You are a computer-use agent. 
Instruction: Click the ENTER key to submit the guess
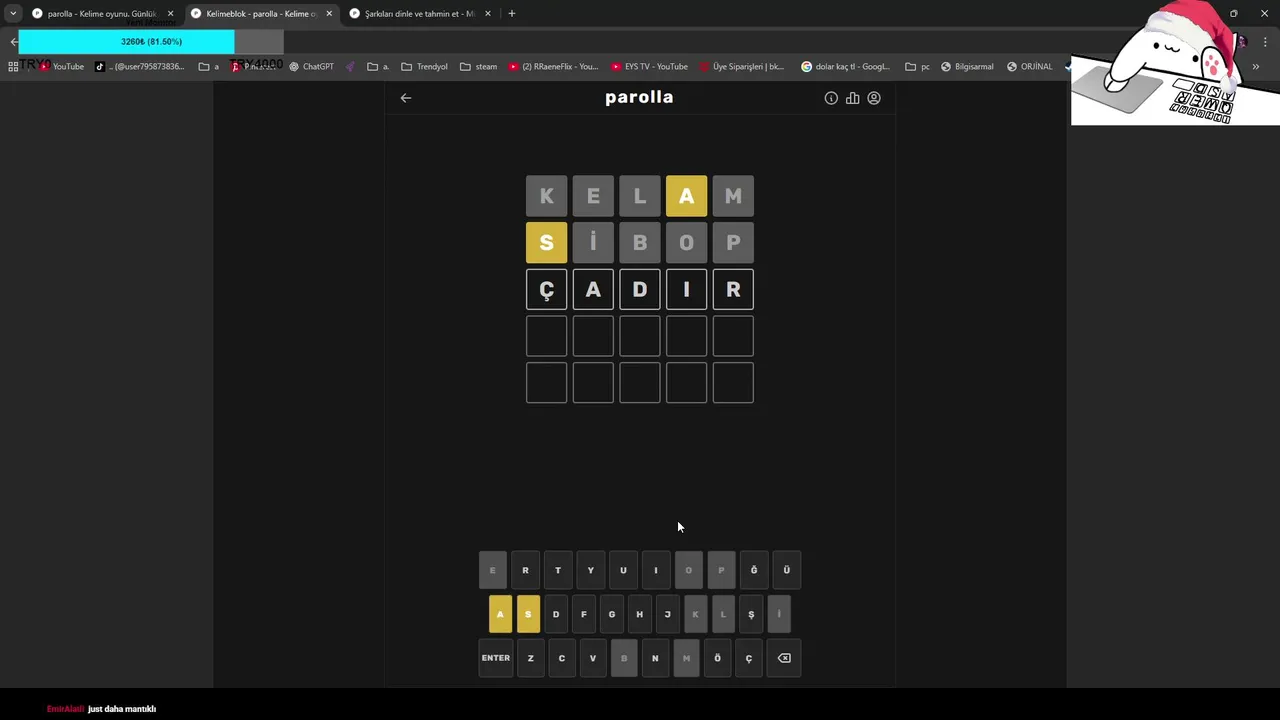point(496,658)
